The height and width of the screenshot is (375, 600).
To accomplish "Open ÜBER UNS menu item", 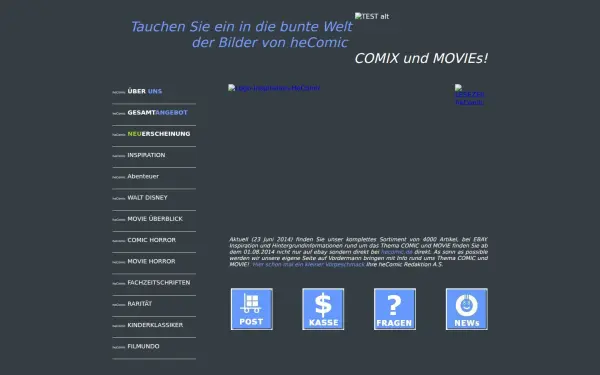I will coord(145,91).
